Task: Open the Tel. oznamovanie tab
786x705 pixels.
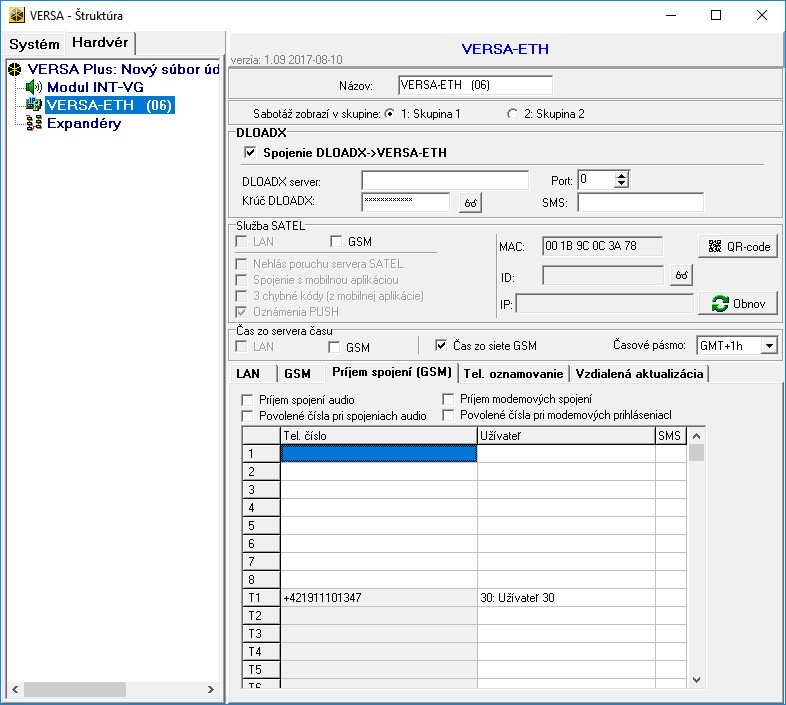Action: (513, 373)
